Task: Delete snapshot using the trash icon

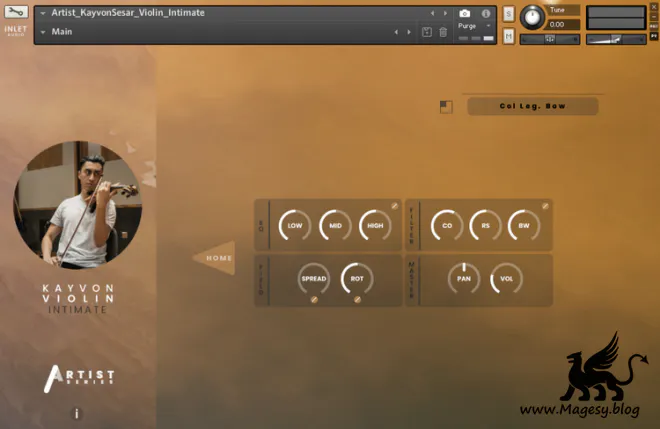Action: click(x=443, y=32)
